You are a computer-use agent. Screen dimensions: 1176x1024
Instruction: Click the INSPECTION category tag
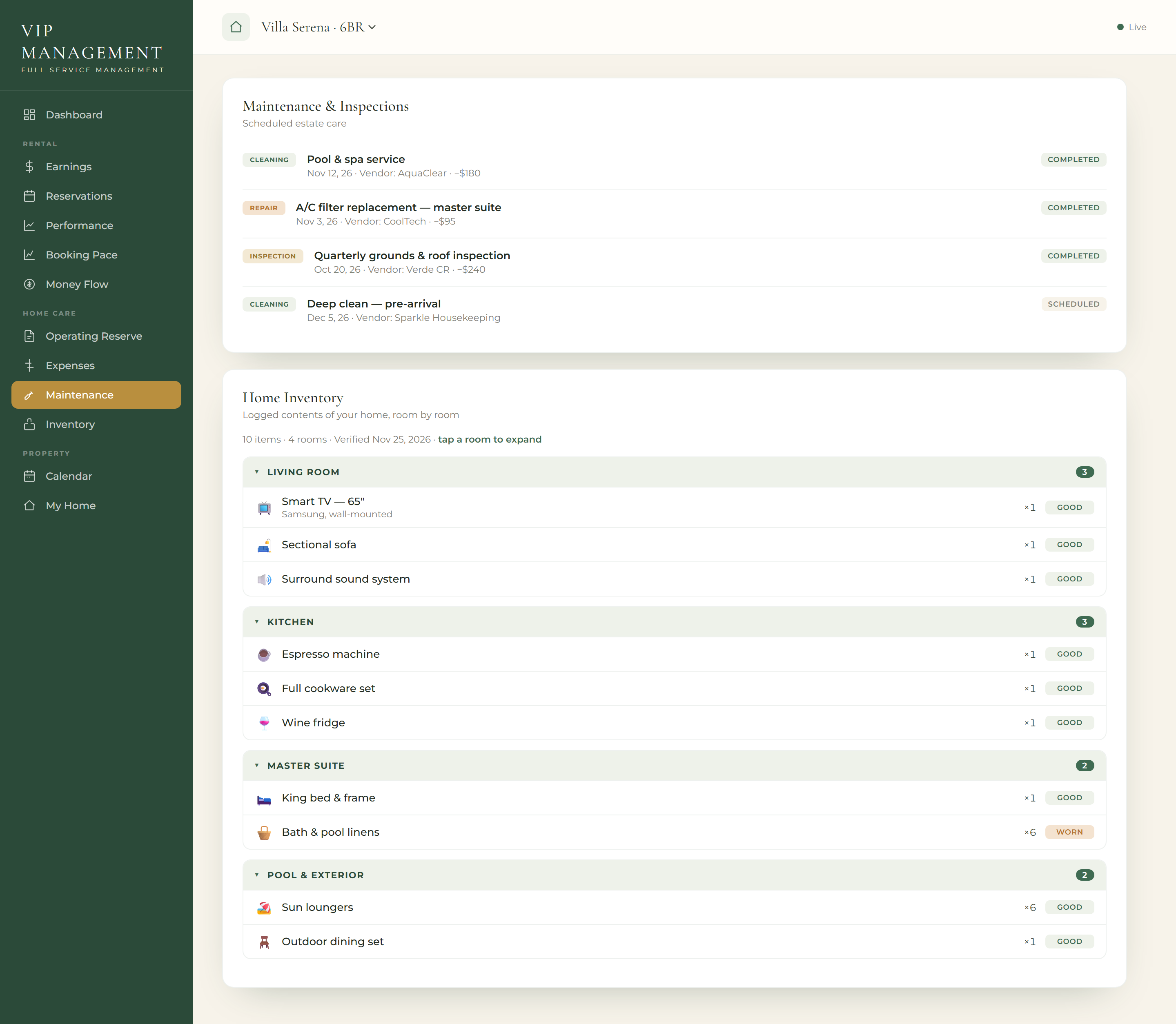pyautogui.click(x=273, y=256)
